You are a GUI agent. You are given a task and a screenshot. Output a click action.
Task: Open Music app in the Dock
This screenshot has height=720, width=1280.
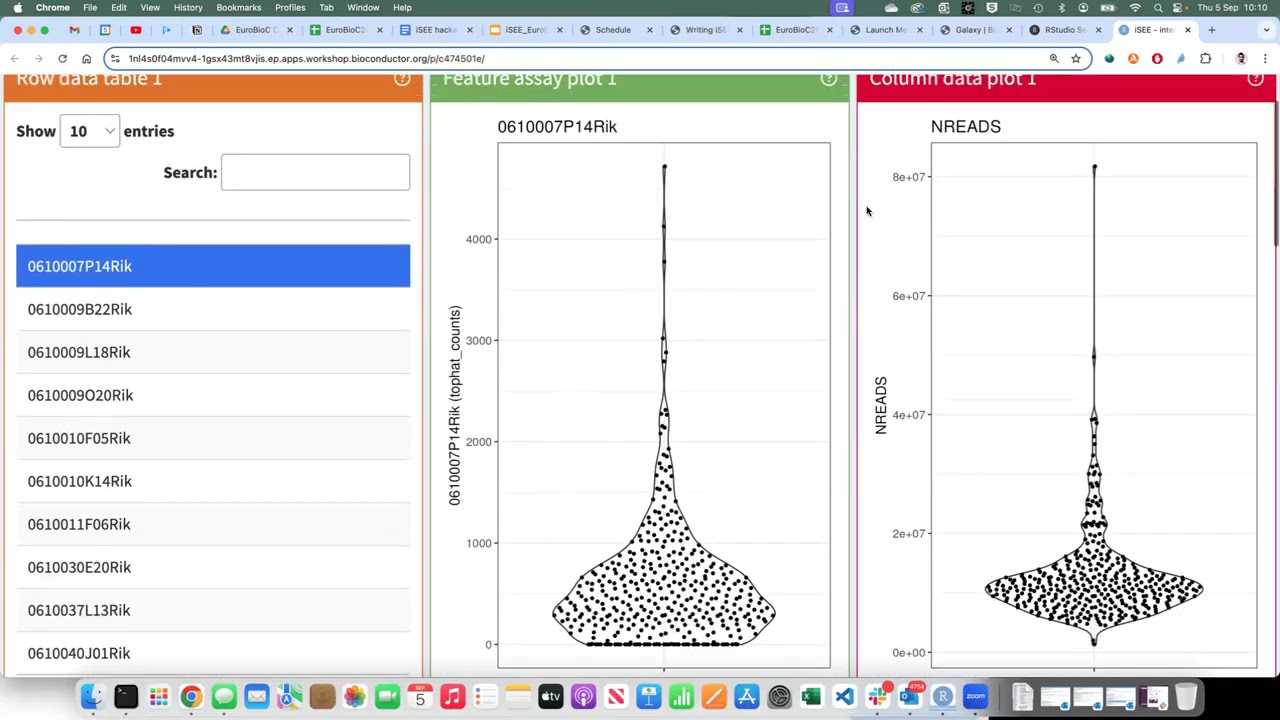pyautogui.click(x=453, y=696)
